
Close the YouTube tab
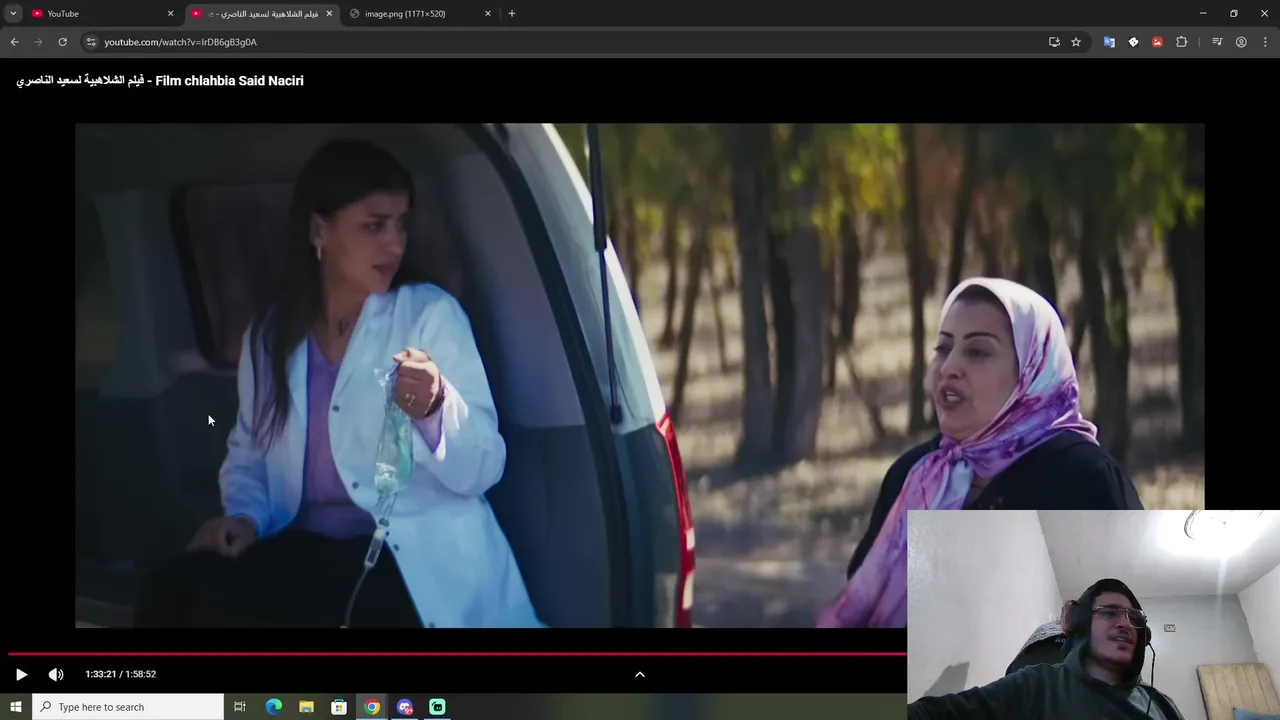[x=170, y=13]
